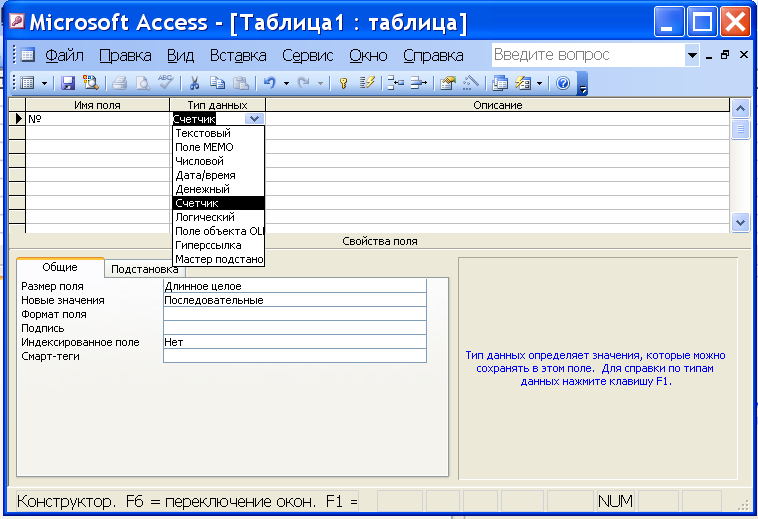This screenshot has width=758, height=519.
Task: Open the Сервис menu
Action: click(307, 56)
